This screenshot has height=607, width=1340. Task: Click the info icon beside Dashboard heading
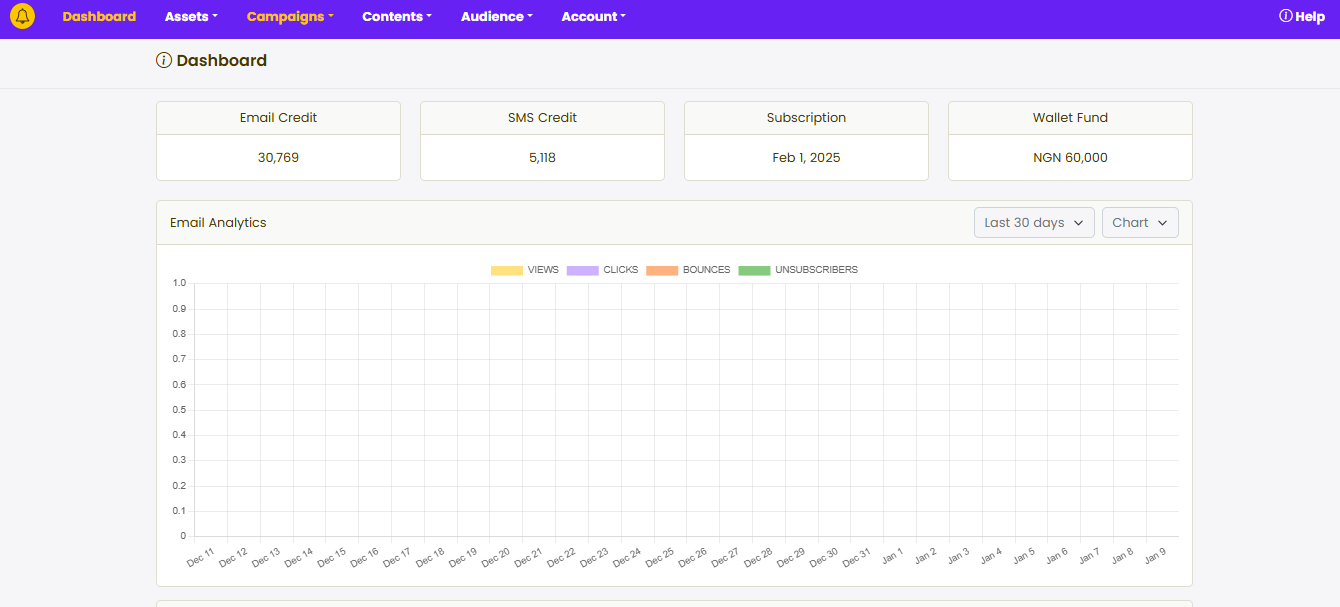(162, 60)
